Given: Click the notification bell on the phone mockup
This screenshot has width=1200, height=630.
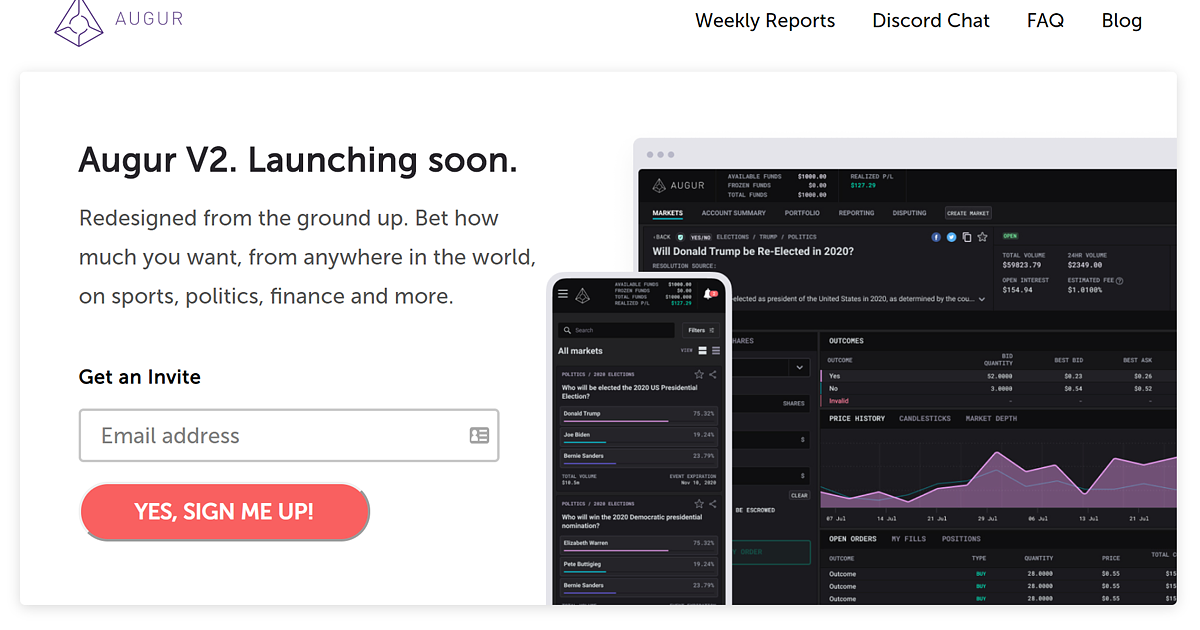Looking at the screenshot, I should pos(709,294).
